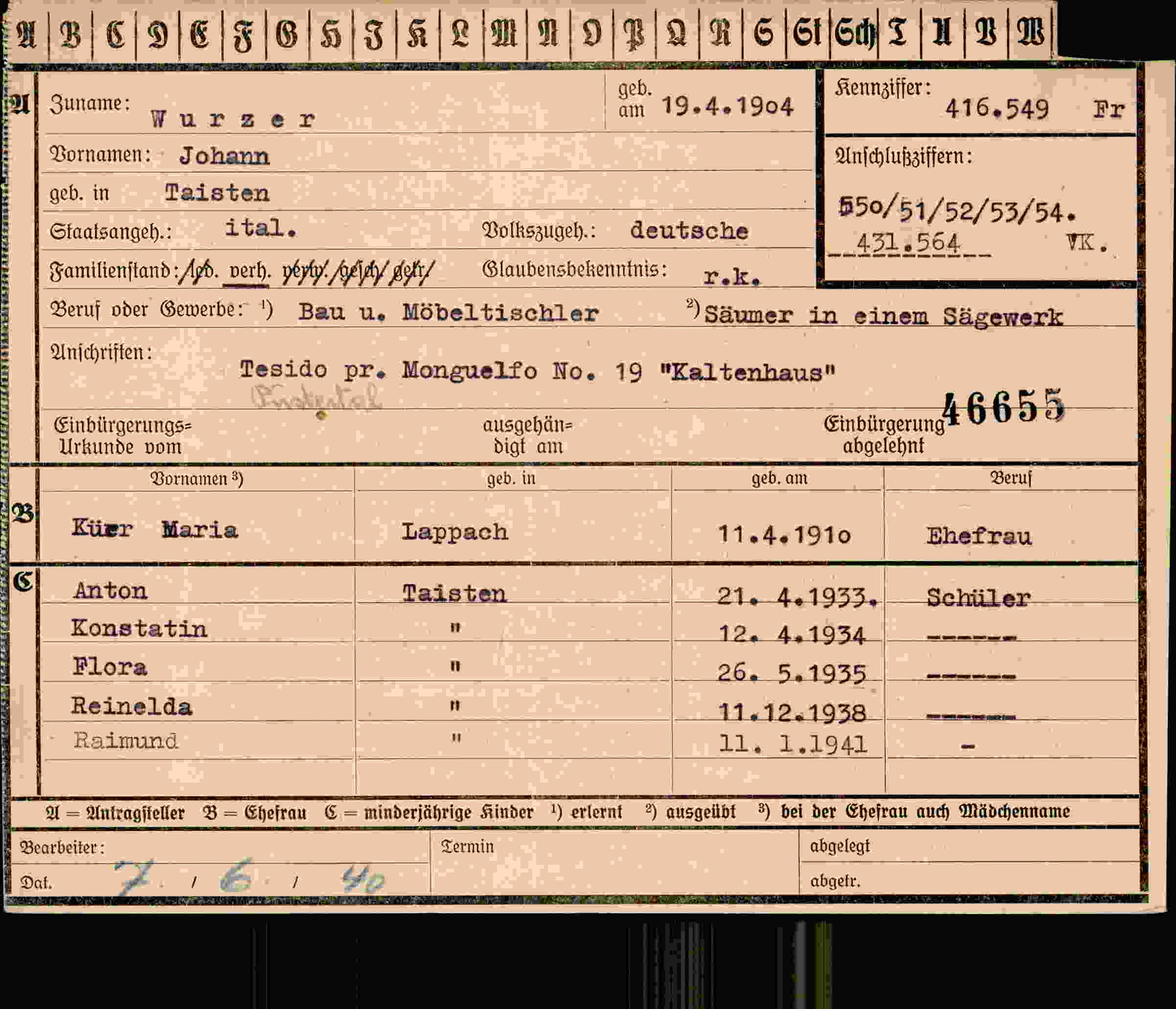
Task: Click address 'Tesido pr. Monguelfo No. 19'
Action: point(440,370)
